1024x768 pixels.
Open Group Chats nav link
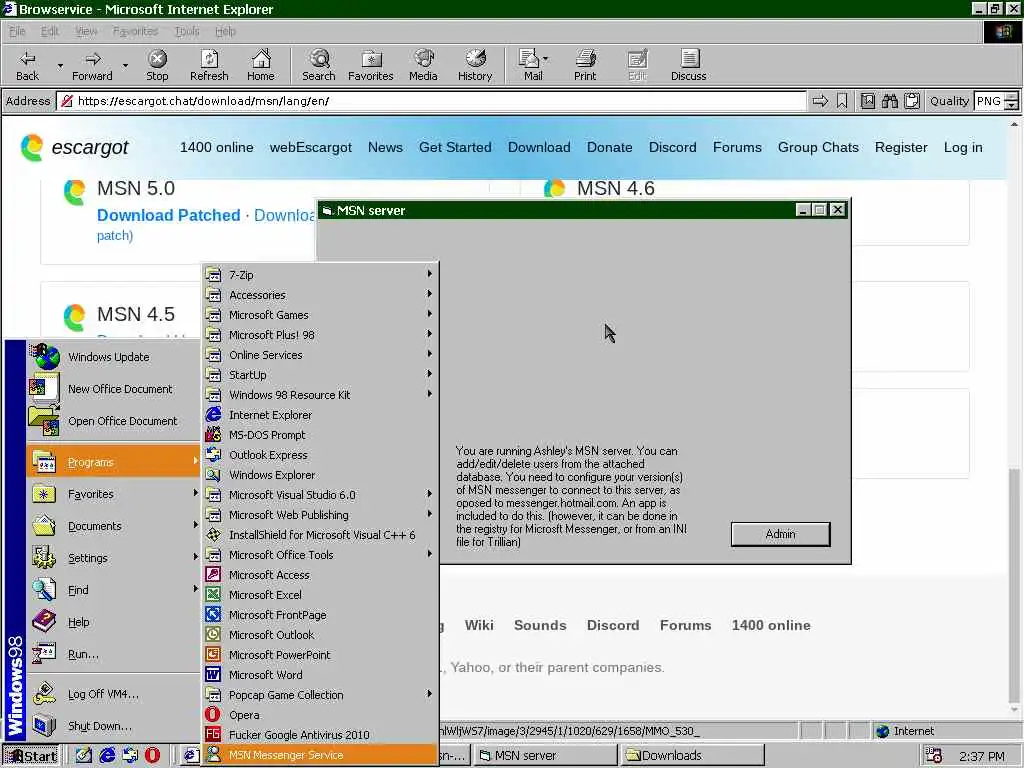coord(818,148)
